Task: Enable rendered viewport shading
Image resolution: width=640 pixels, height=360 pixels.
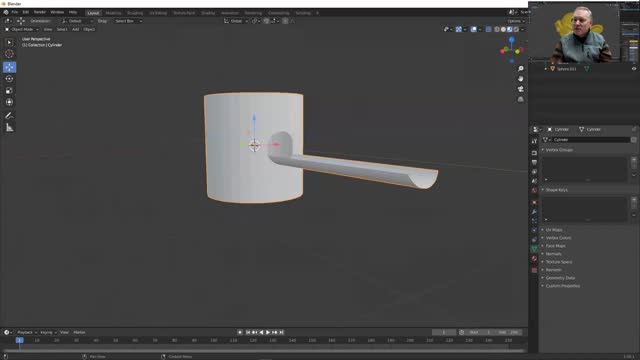Action: click(516, 29)
